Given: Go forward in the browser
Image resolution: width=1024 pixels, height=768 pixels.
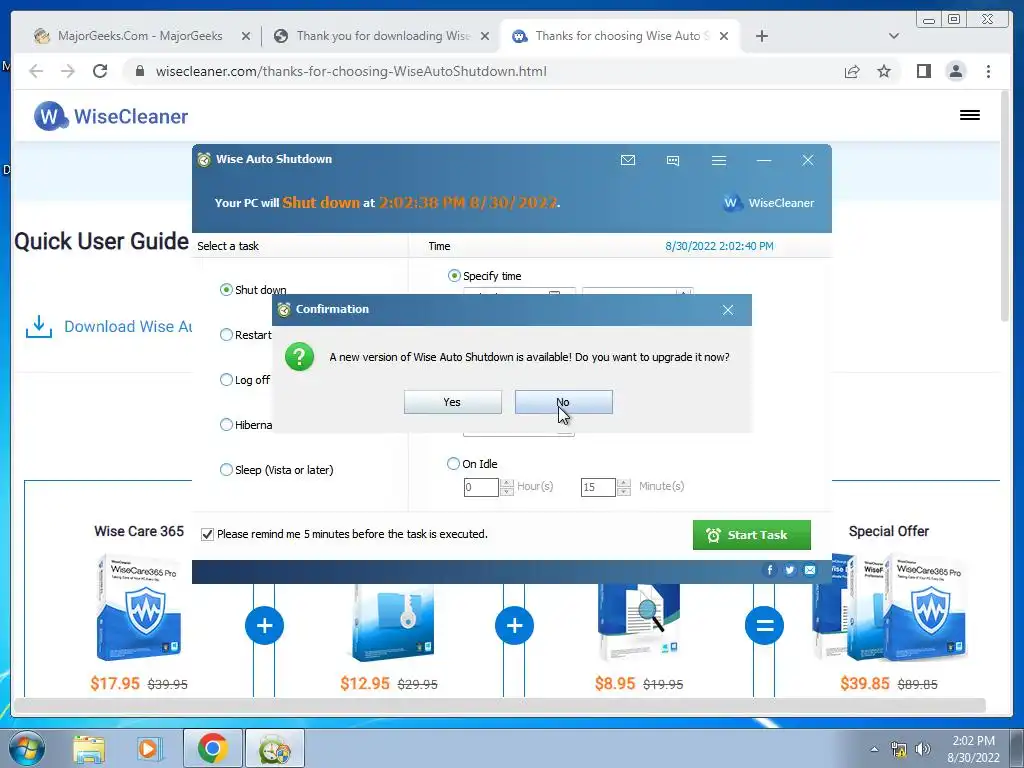Looking at the screenshot, I should tap(68, 71).
